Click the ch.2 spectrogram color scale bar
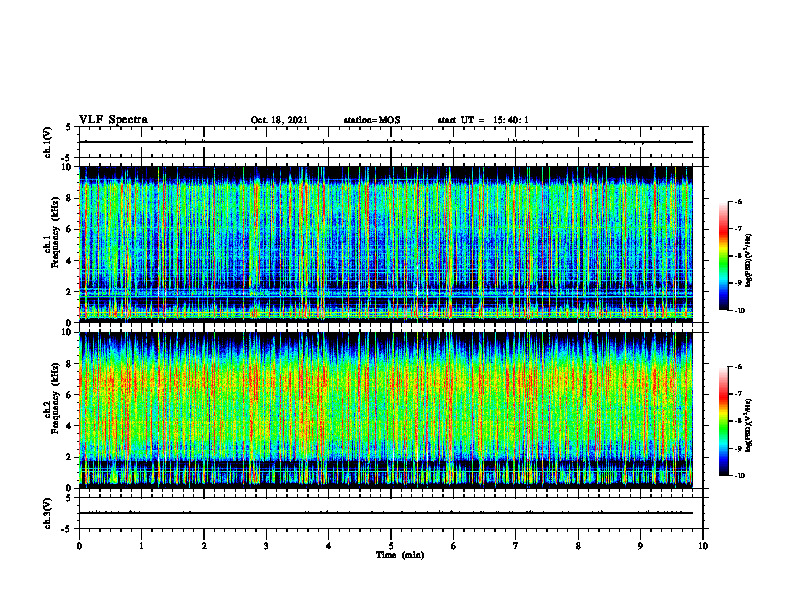Screen dimensions: 792x612 pos(724,421)
